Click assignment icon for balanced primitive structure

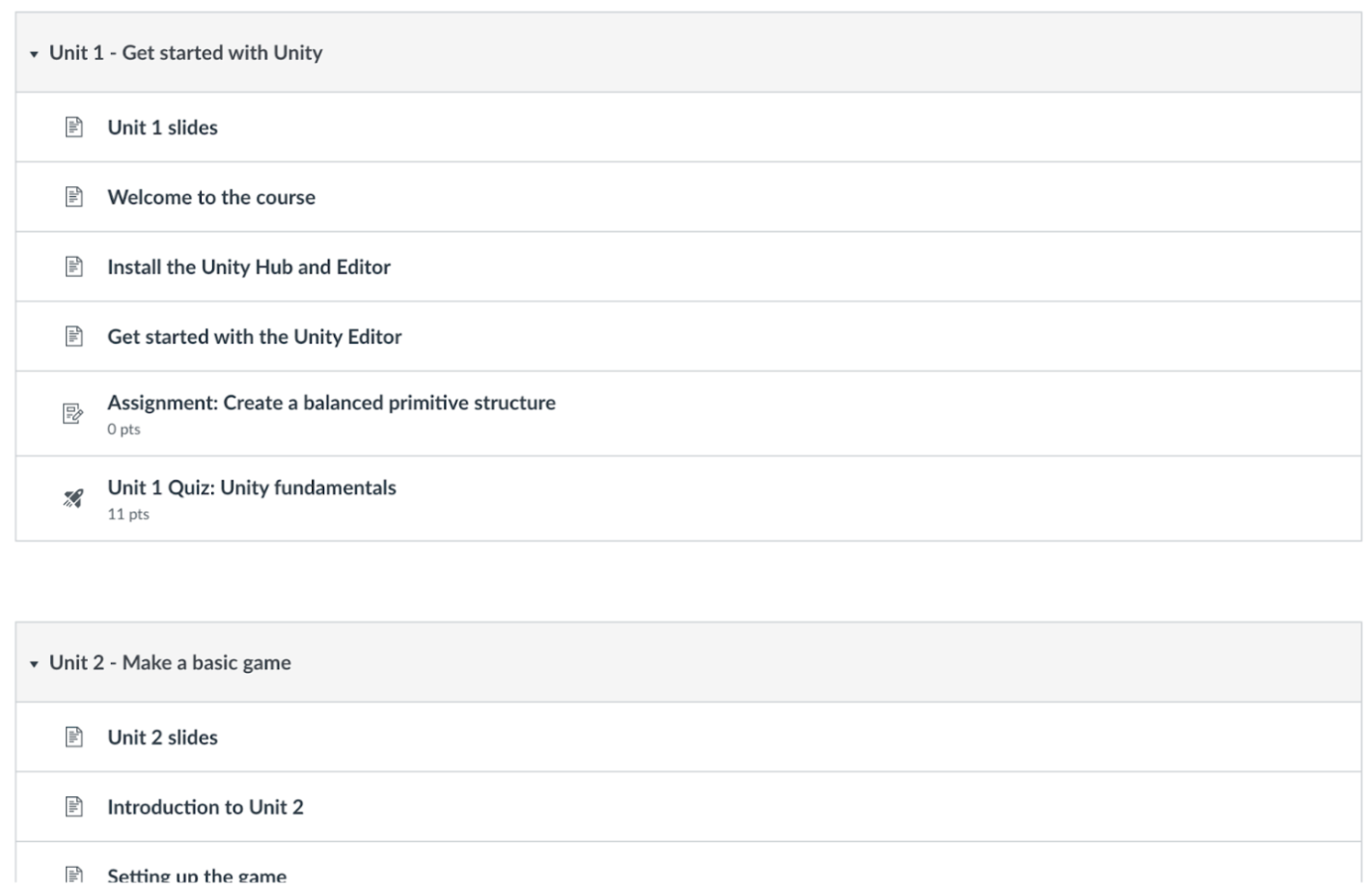point(73,414)
